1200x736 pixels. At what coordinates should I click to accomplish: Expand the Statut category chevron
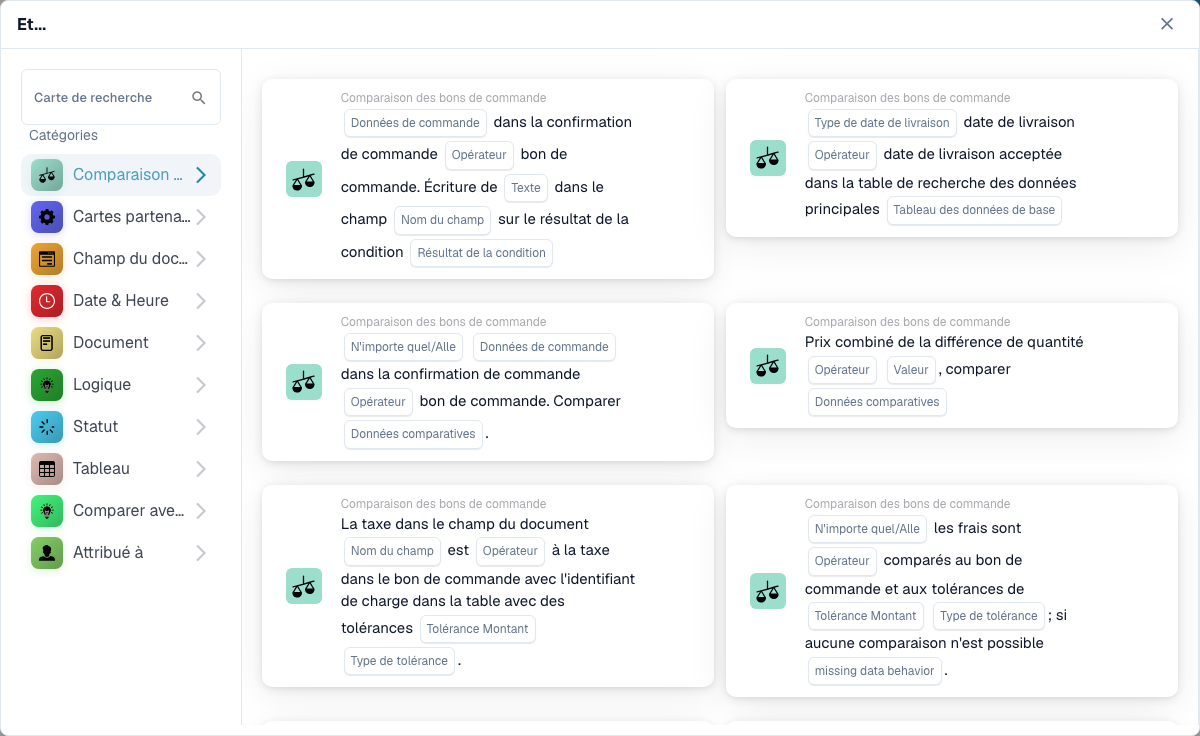point(201,427)
